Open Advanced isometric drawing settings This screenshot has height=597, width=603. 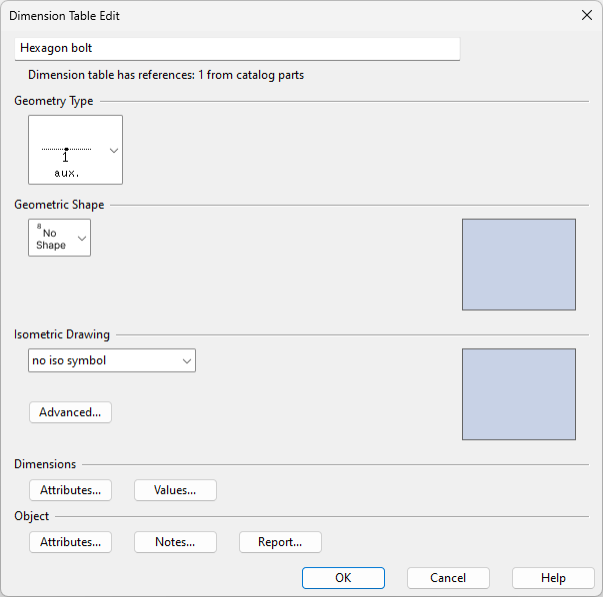(x=70, y=412)
